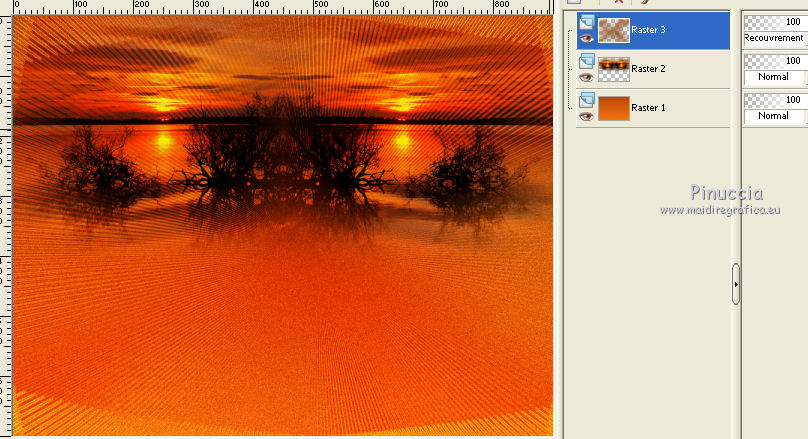Screen dimensions: 808x439
Task: Select the Raster 1 layer thumbnail
Action: [614, 108]
